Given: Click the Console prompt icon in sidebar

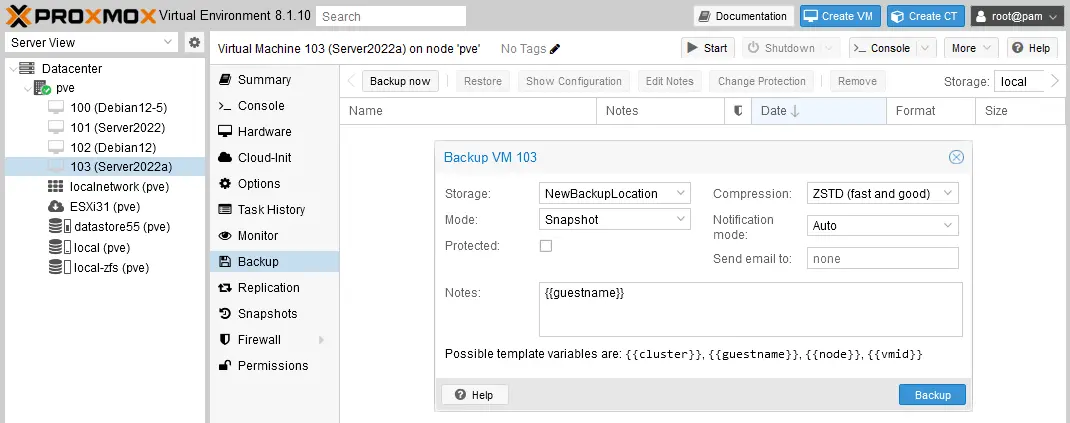Looking at the screenshot, I should tap(225, 106).
